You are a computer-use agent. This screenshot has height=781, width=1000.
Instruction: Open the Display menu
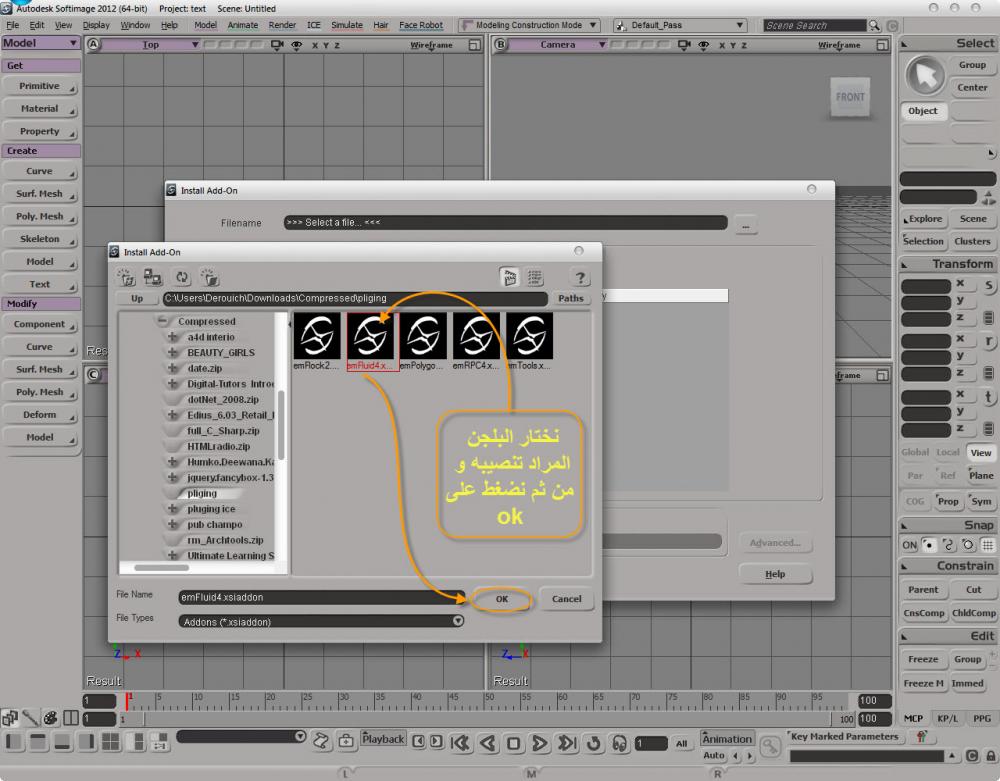[x=96, y=25]
